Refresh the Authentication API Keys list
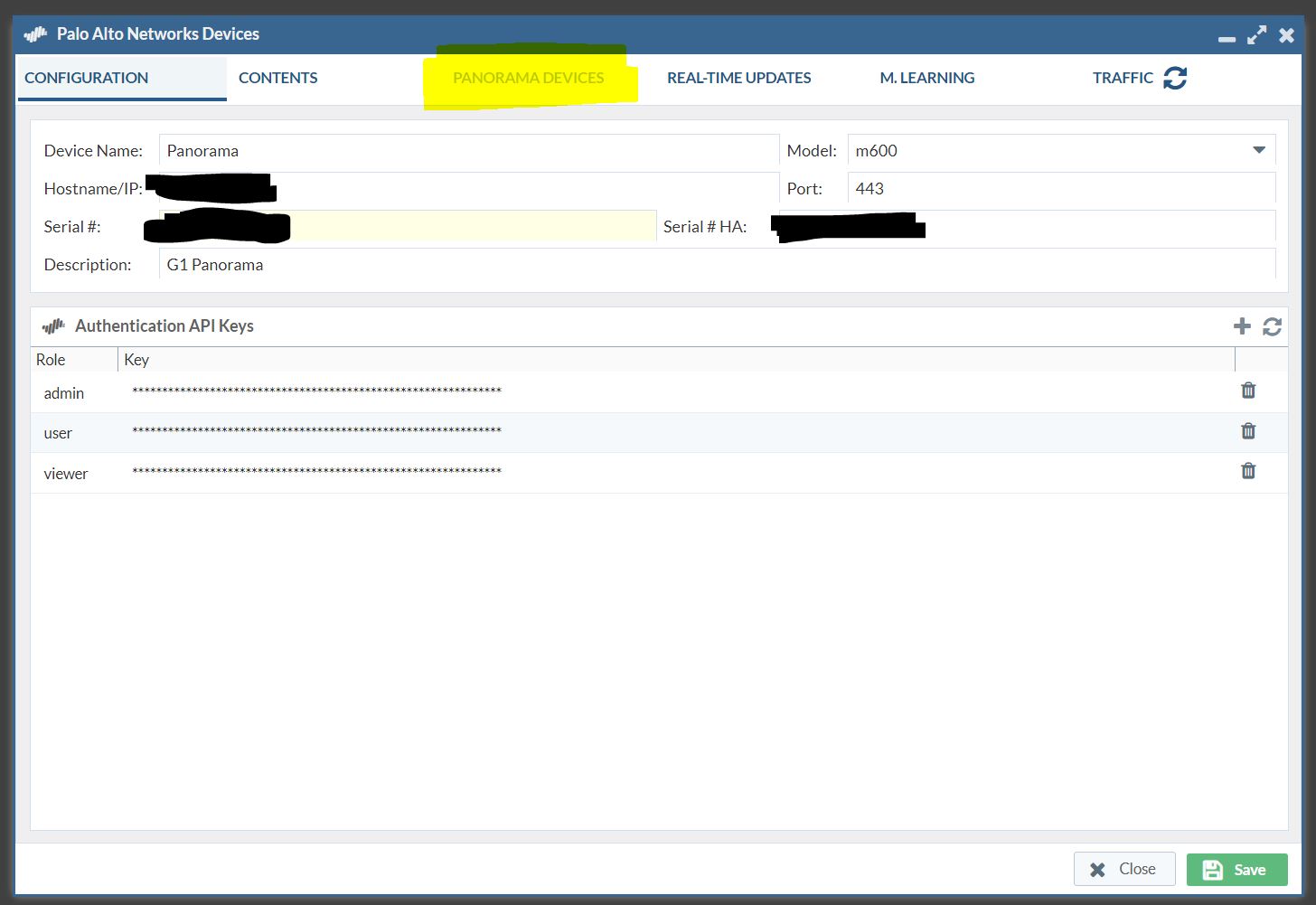 tap(1273, 326)
